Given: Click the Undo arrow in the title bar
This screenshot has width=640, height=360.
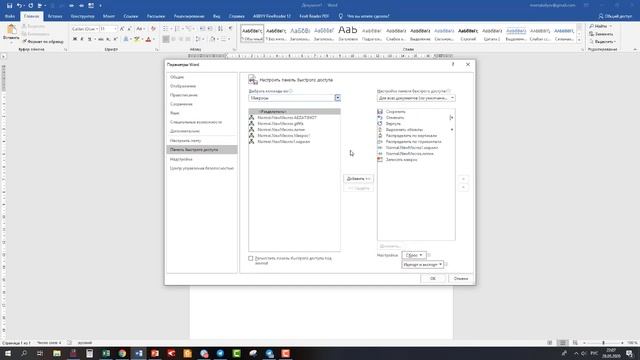Looking at the screenshot, I should [x=19, y=6].
